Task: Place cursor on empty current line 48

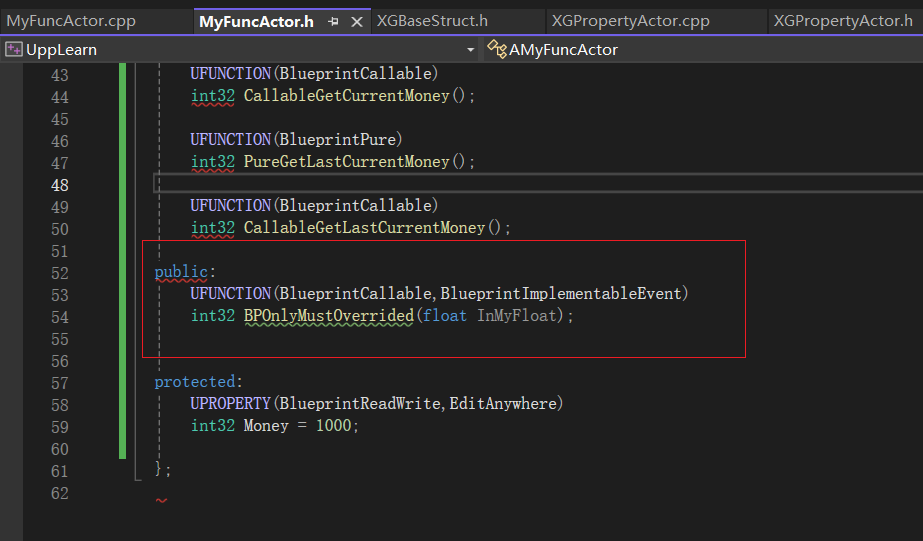Action: click(x=539, y=183)
